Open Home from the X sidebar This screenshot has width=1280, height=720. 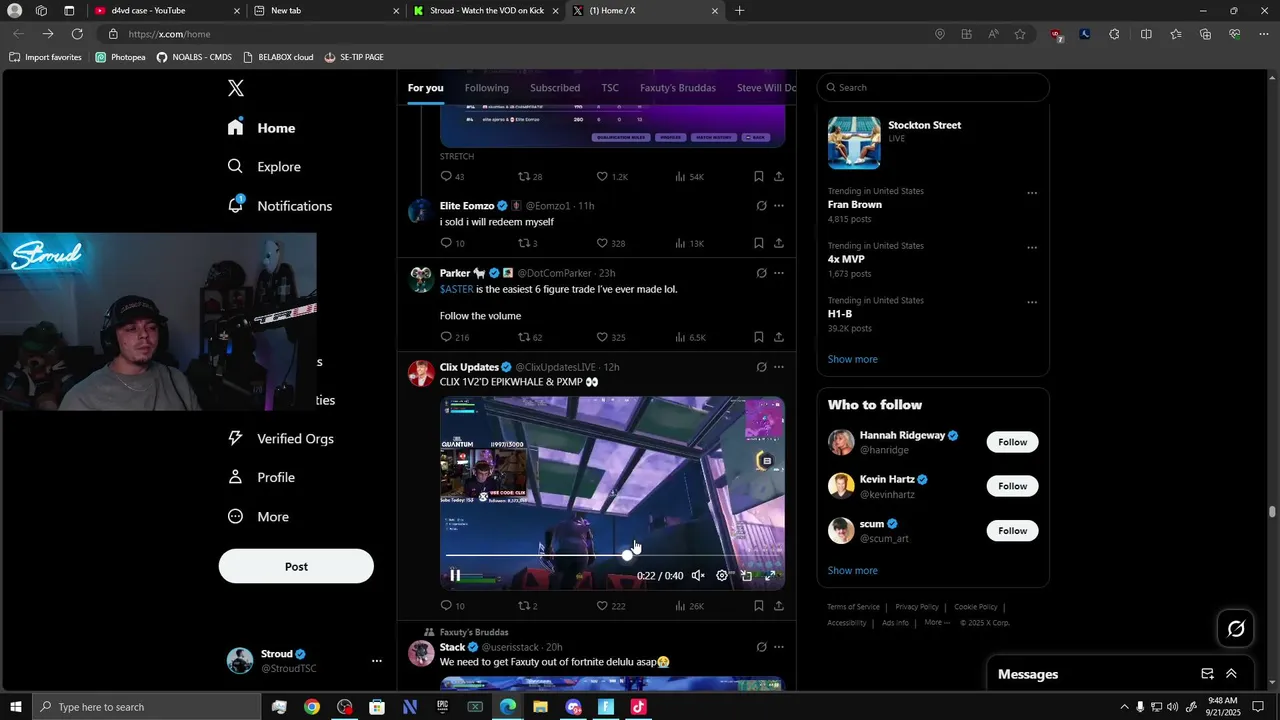coord(261,128)
